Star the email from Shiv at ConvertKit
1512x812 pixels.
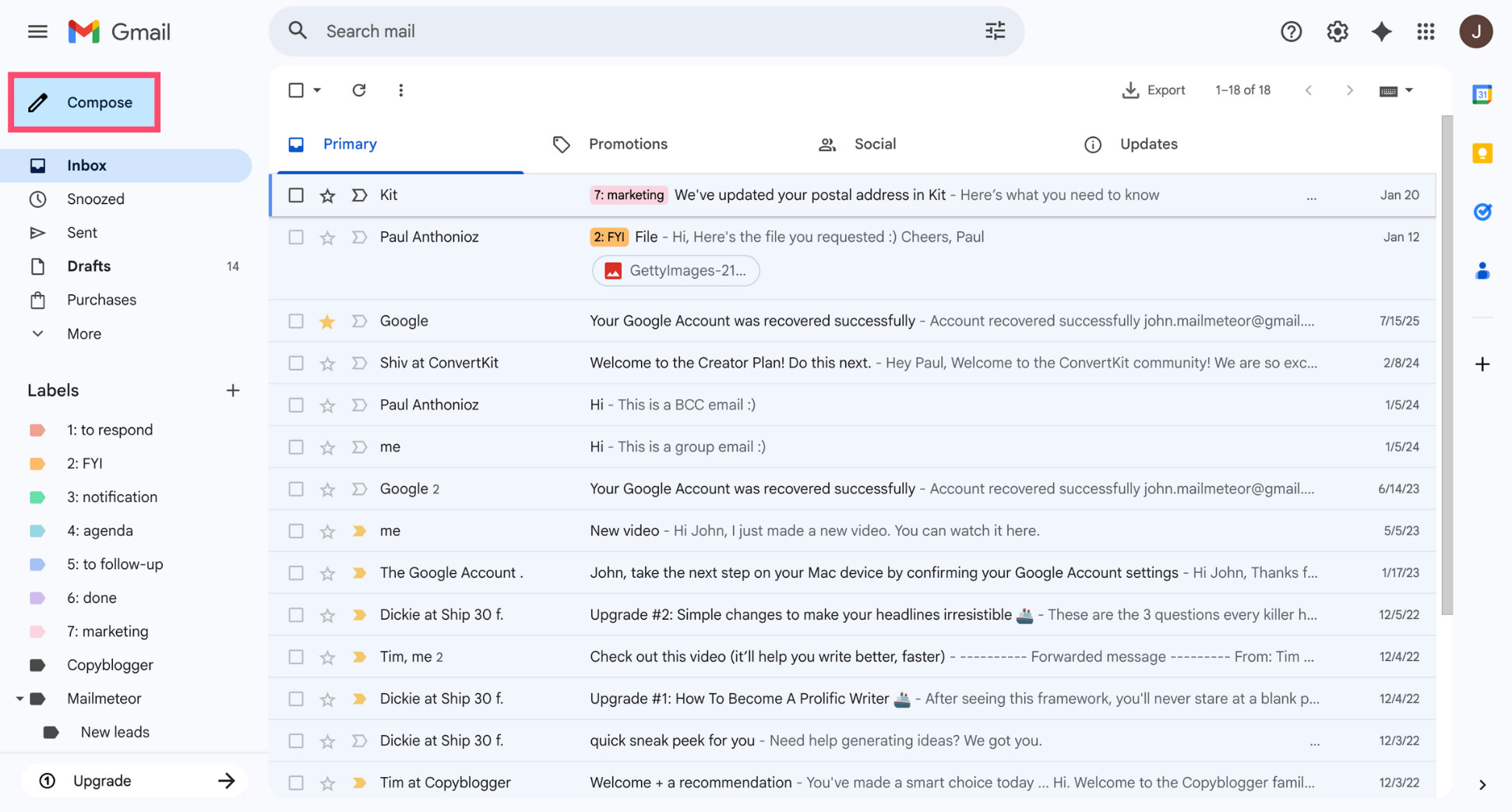coord(327,363)
